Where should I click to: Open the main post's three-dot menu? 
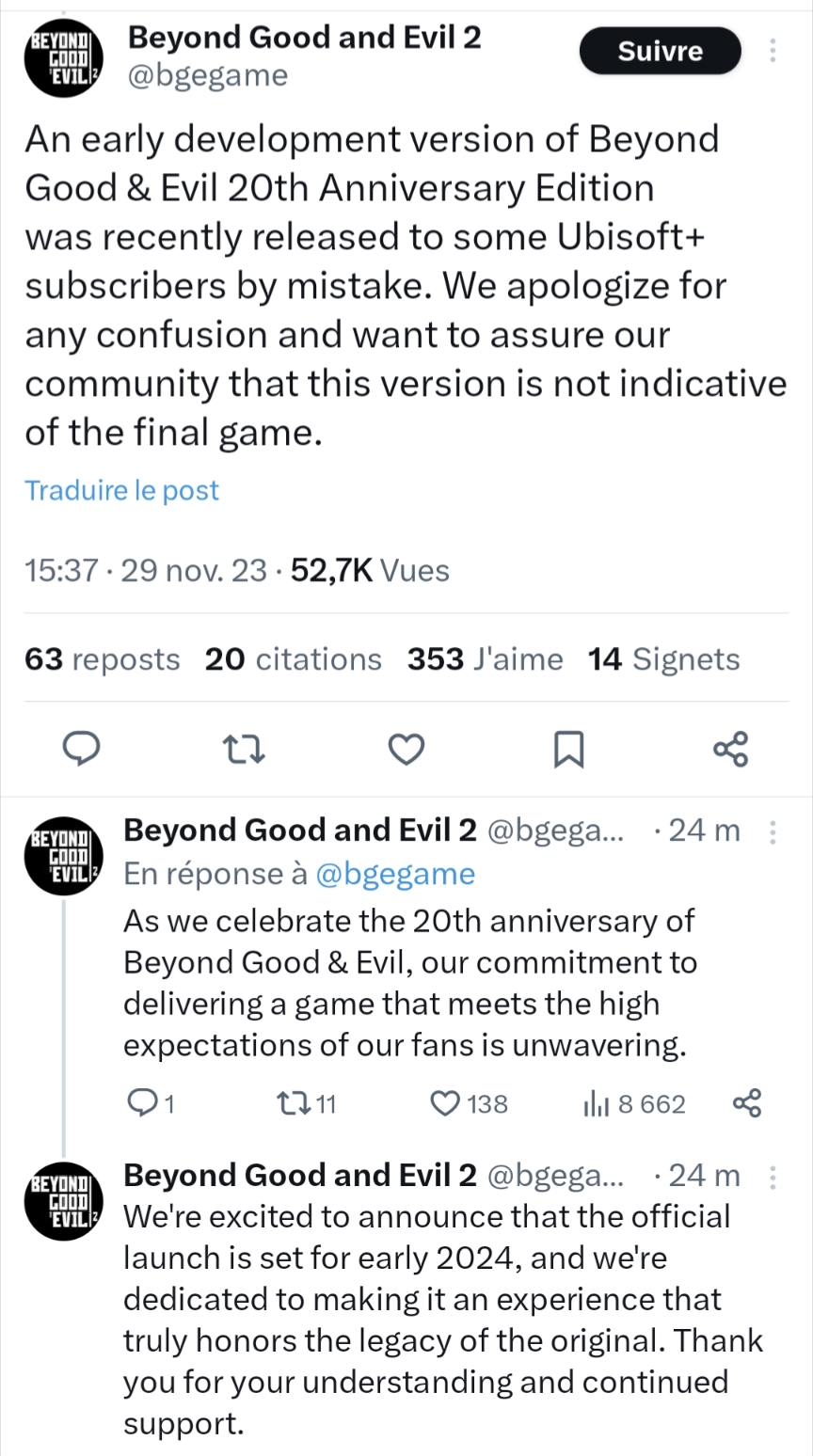tap(773, 51)
